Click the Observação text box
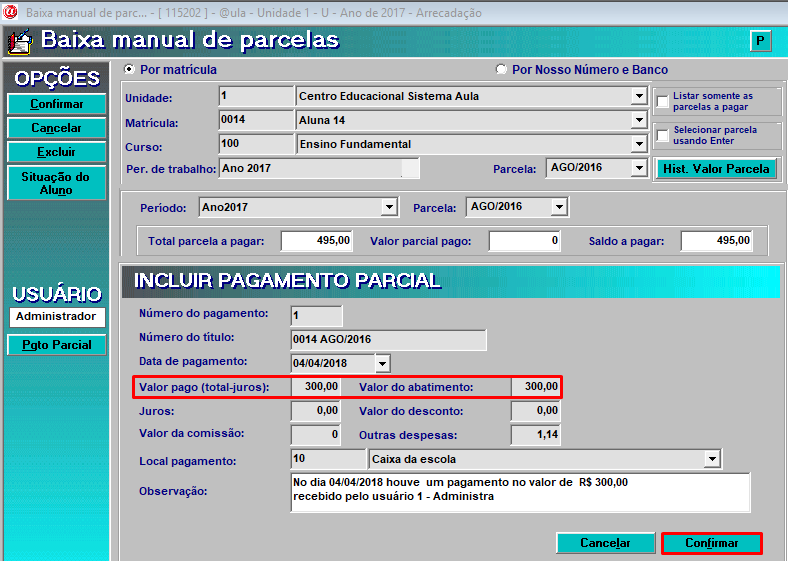Image resolution: width=788 pixels, height=561 pixels. [520, 492]
